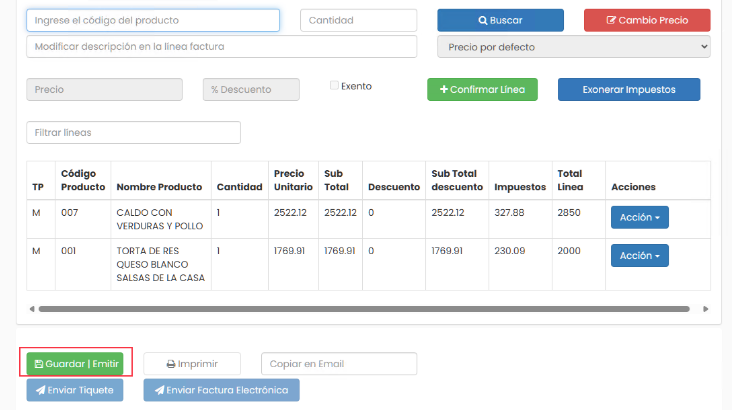Screen dimensions: 732x410
Task: Click the Enviar Factura Electrónica button
Action: click(221, 390)
